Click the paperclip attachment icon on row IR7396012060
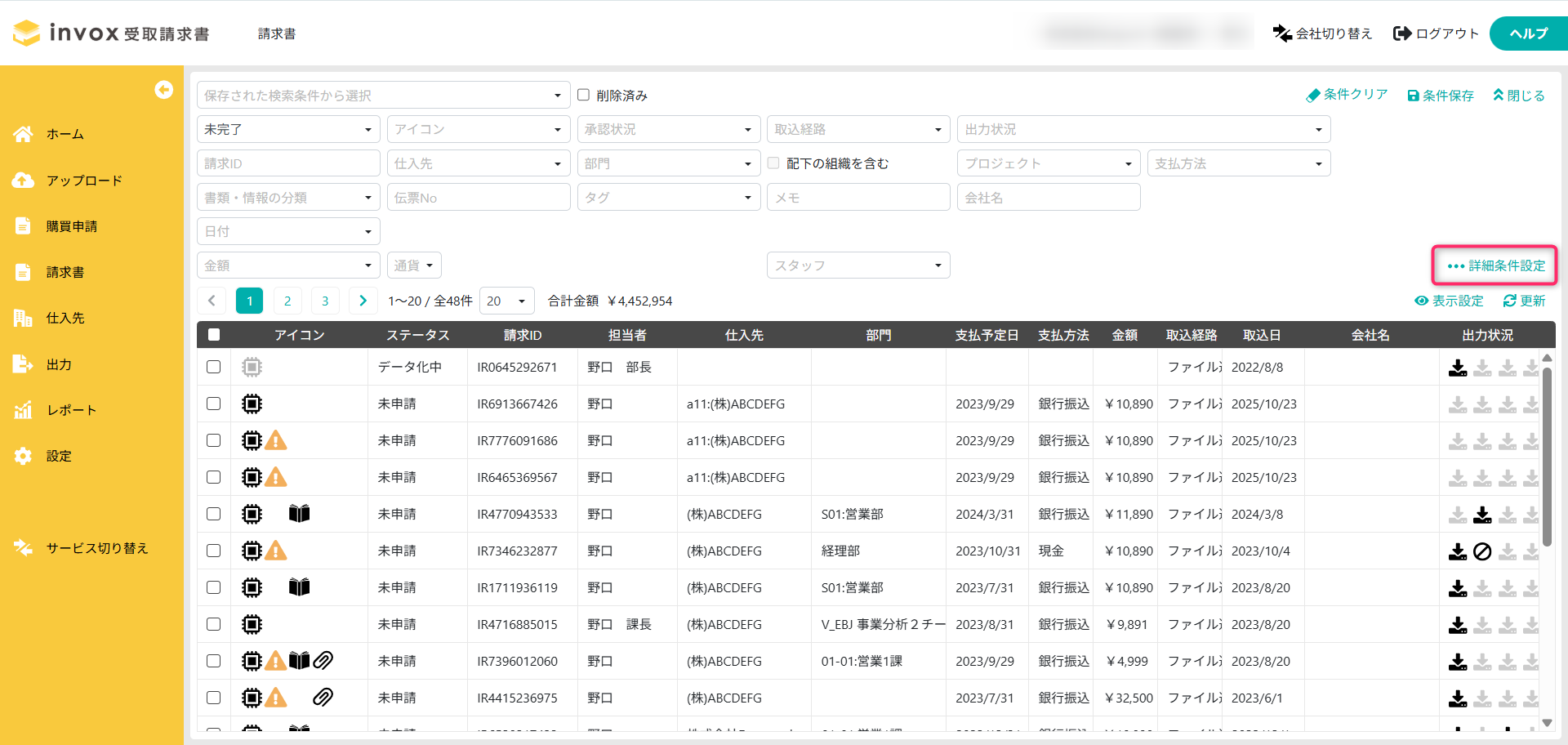The width and height of the screenshot is (1568, 745). pos(323,660)
